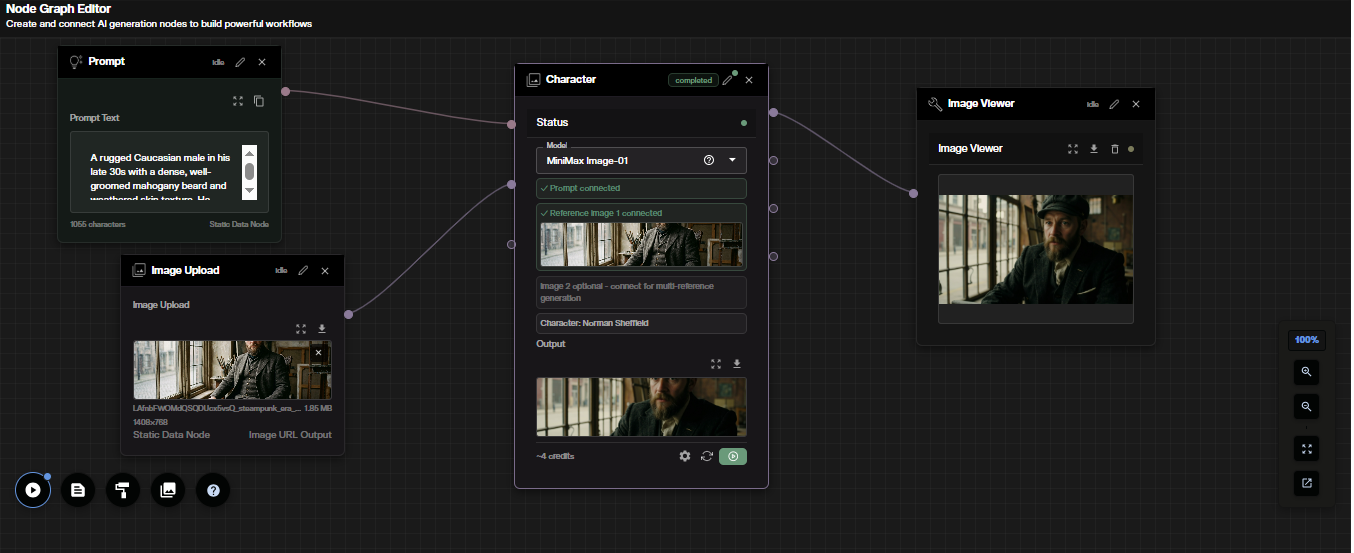Run the Character node with green play button
Screen dimensions: 1354x553
(733, 456)
